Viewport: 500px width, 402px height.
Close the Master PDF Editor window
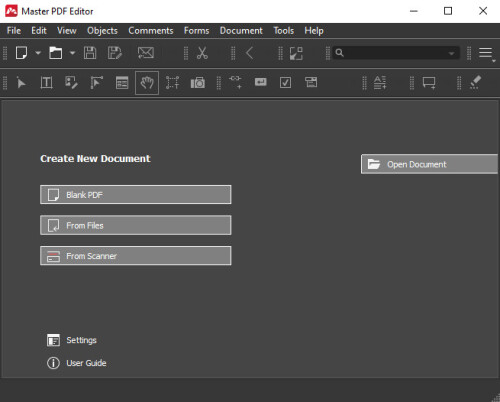point(483,11)
